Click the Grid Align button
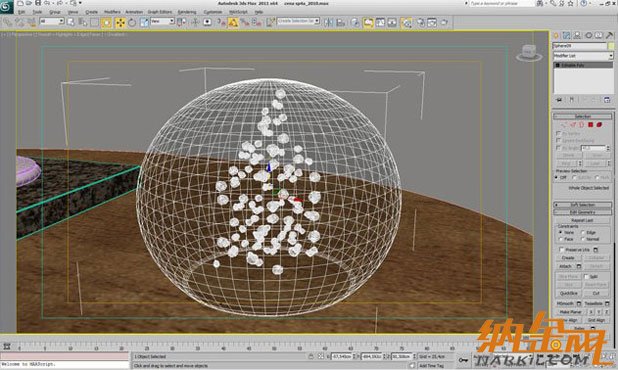Screen dimensions: 618x370 [596, 320]
